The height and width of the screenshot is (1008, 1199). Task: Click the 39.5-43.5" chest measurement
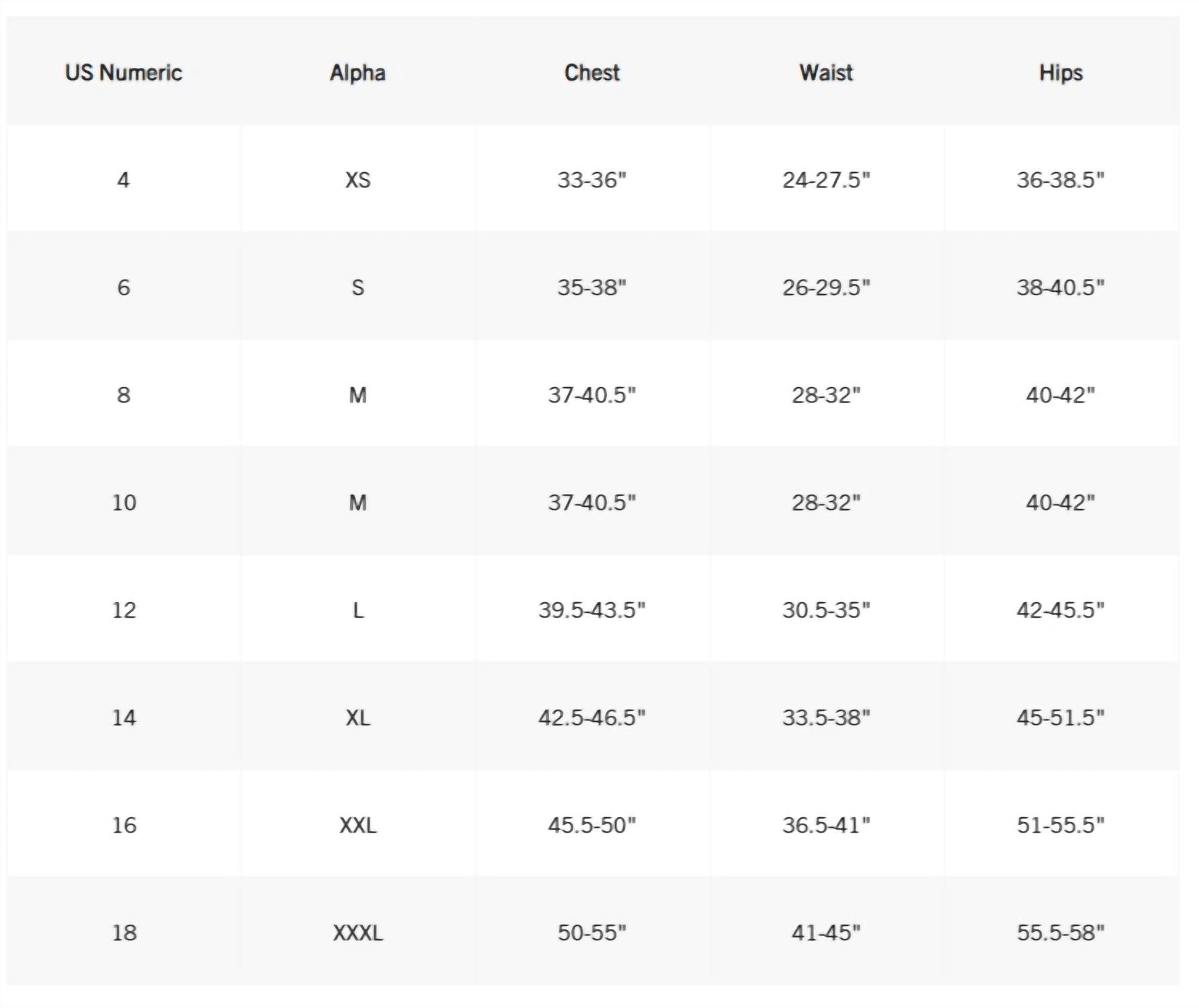pyautogui.click(x=591, y=610)
